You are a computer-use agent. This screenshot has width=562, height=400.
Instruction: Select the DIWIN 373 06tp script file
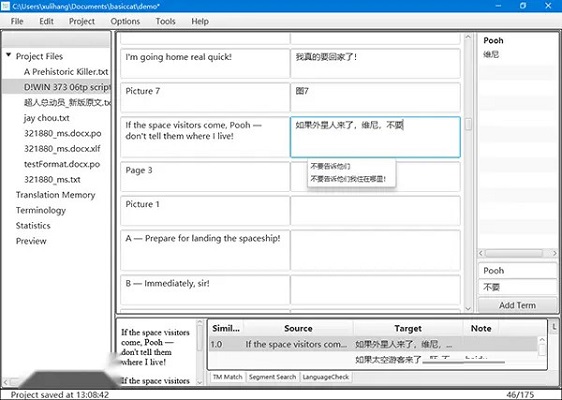(67, 87)
